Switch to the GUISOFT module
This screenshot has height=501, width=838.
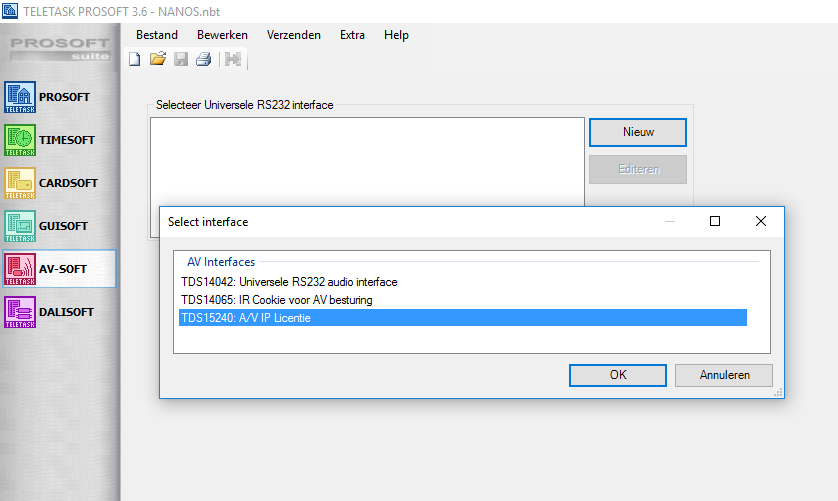click(58, 226)
